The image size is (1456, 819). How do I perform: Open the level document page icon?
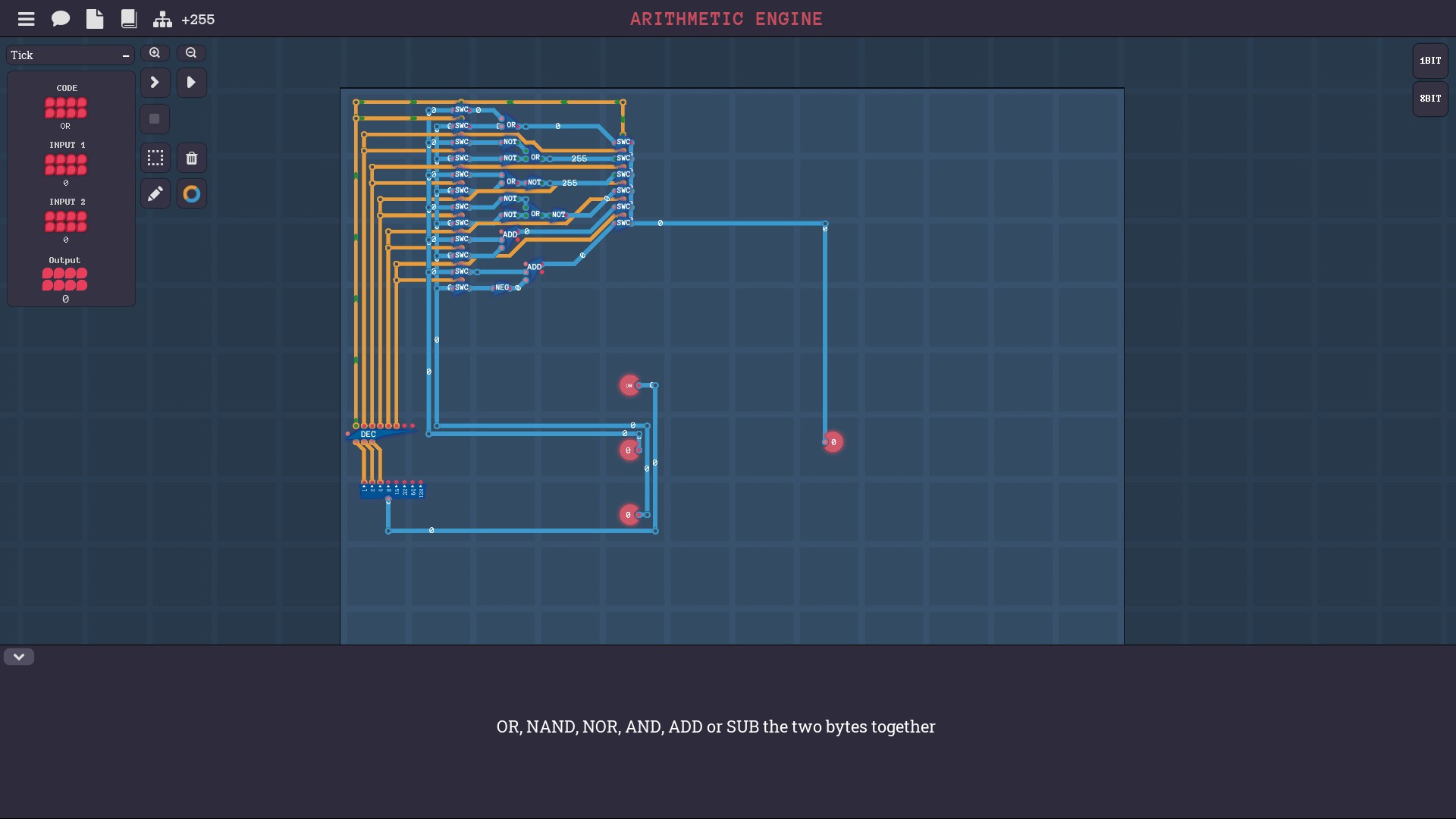(95, 19)
